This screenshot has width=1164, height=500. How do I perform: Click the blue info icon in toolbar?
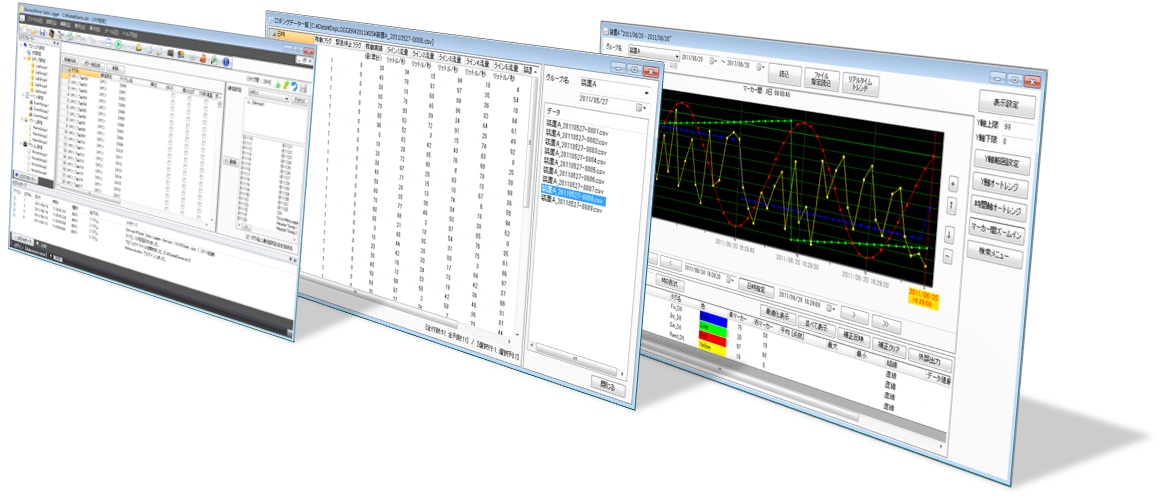[227, 61]
